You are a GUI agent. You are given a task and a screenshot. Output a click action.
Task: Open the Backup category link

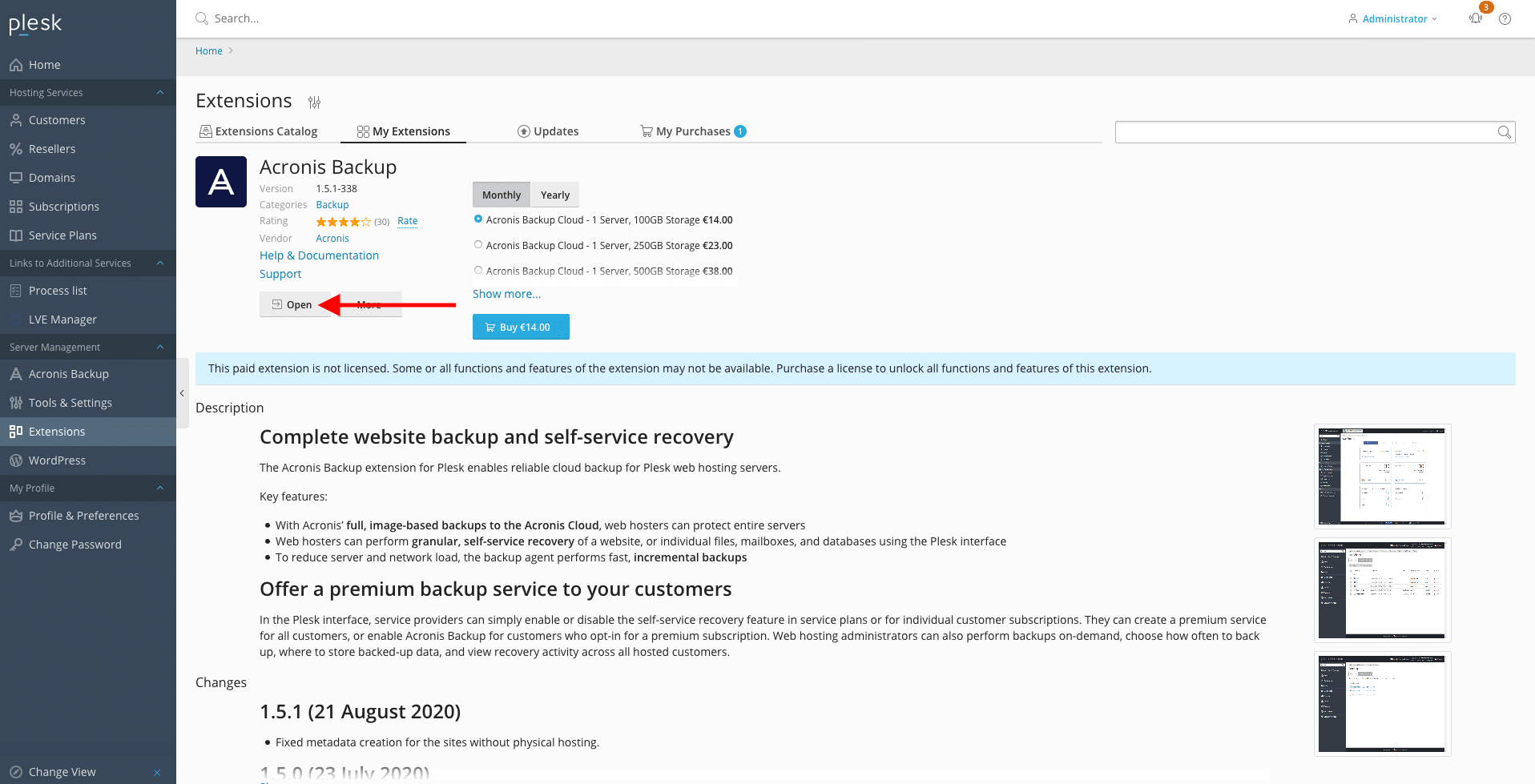point(332,205)
